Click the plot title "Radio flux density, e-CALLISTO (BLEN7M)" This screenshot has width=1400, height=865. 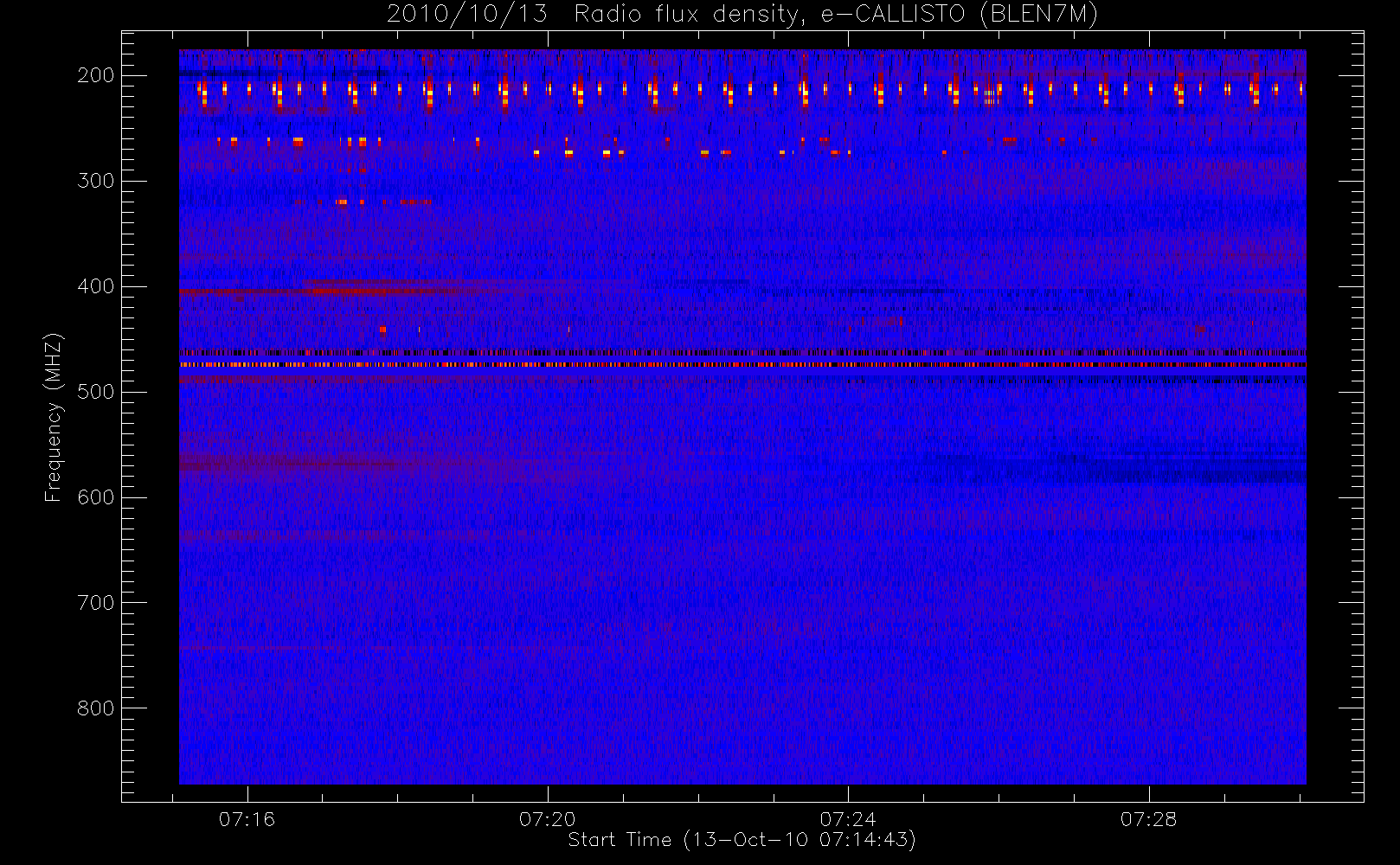coord(836,15)
